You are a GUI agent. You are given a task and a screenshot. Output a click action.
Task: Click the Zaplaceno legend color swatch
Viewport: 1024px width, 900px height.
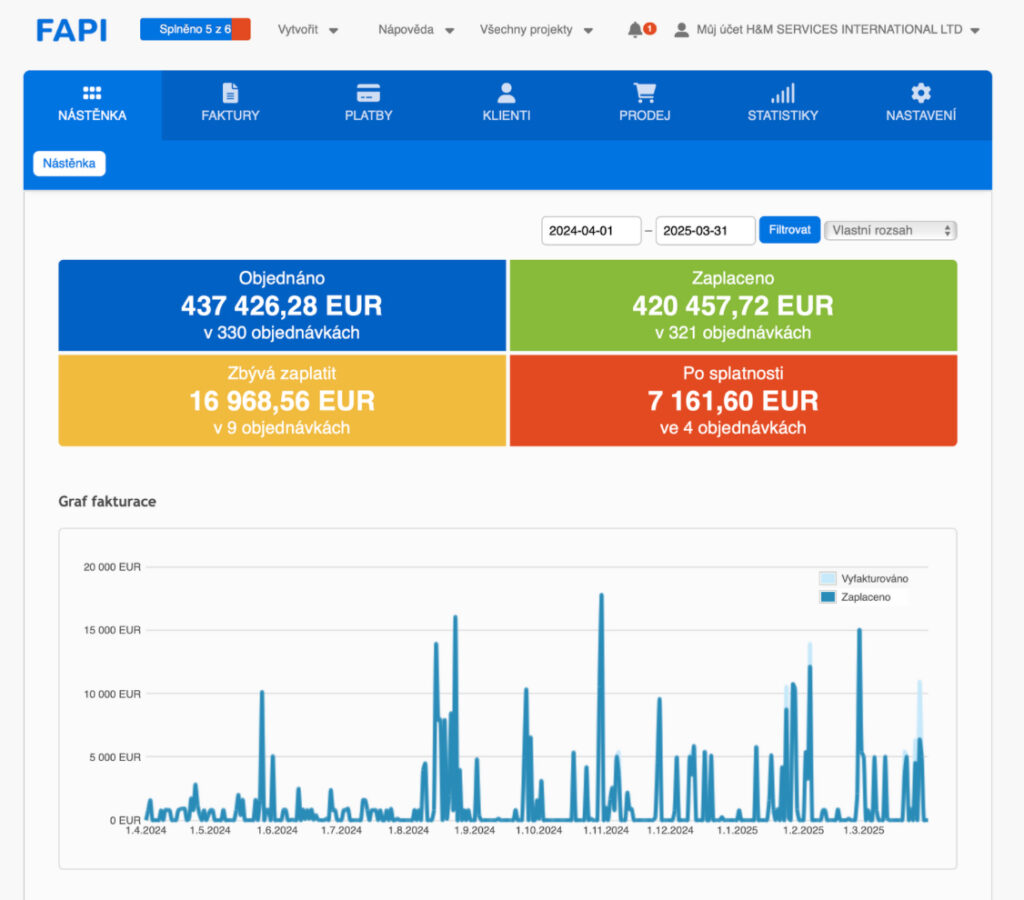pyautogui.click(x=827, y=596)
